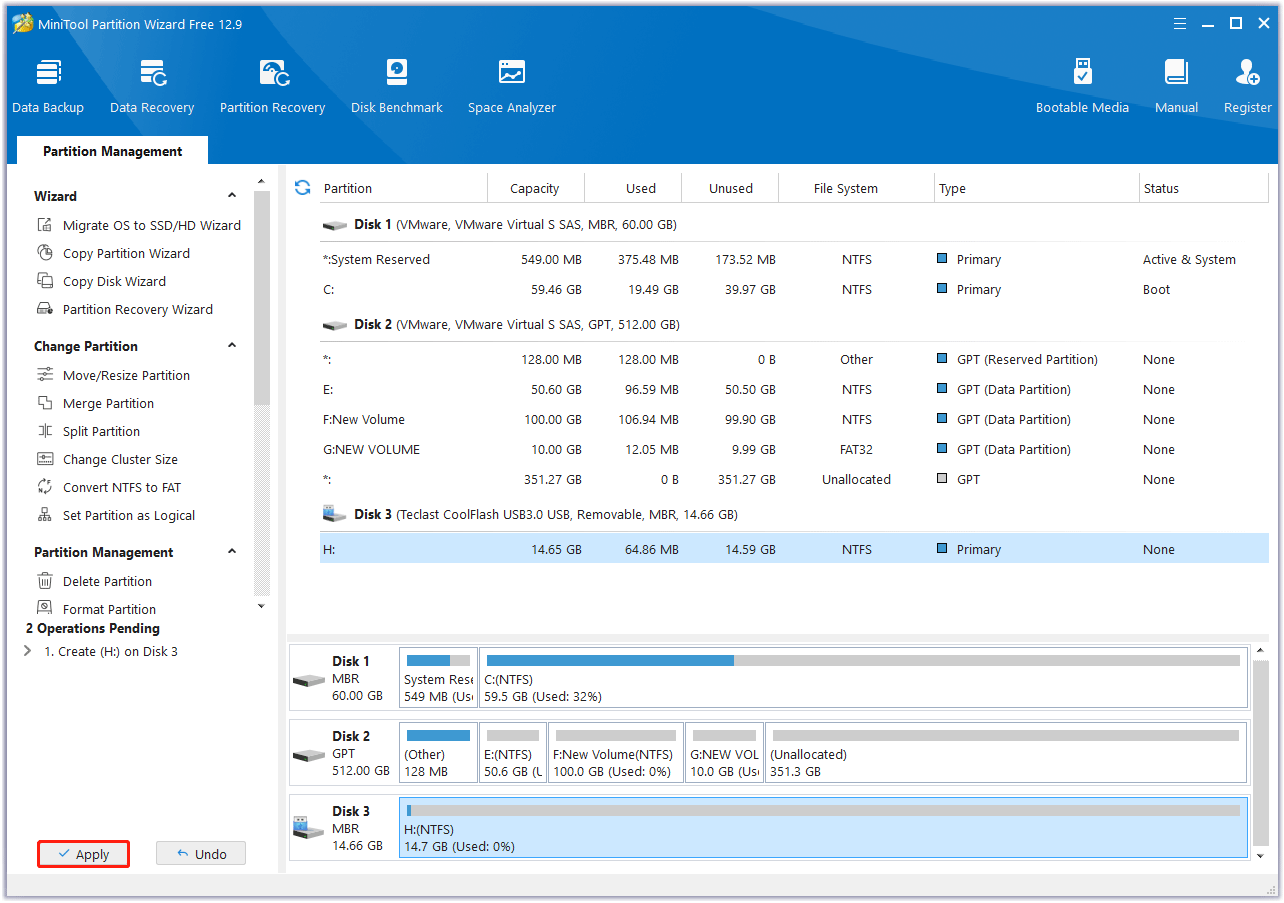Image resolution: width=1284 pixels, height=903 pixels.
Task: Select the G:NEW VOLUME partition row
Action: (x=794, y=449)
